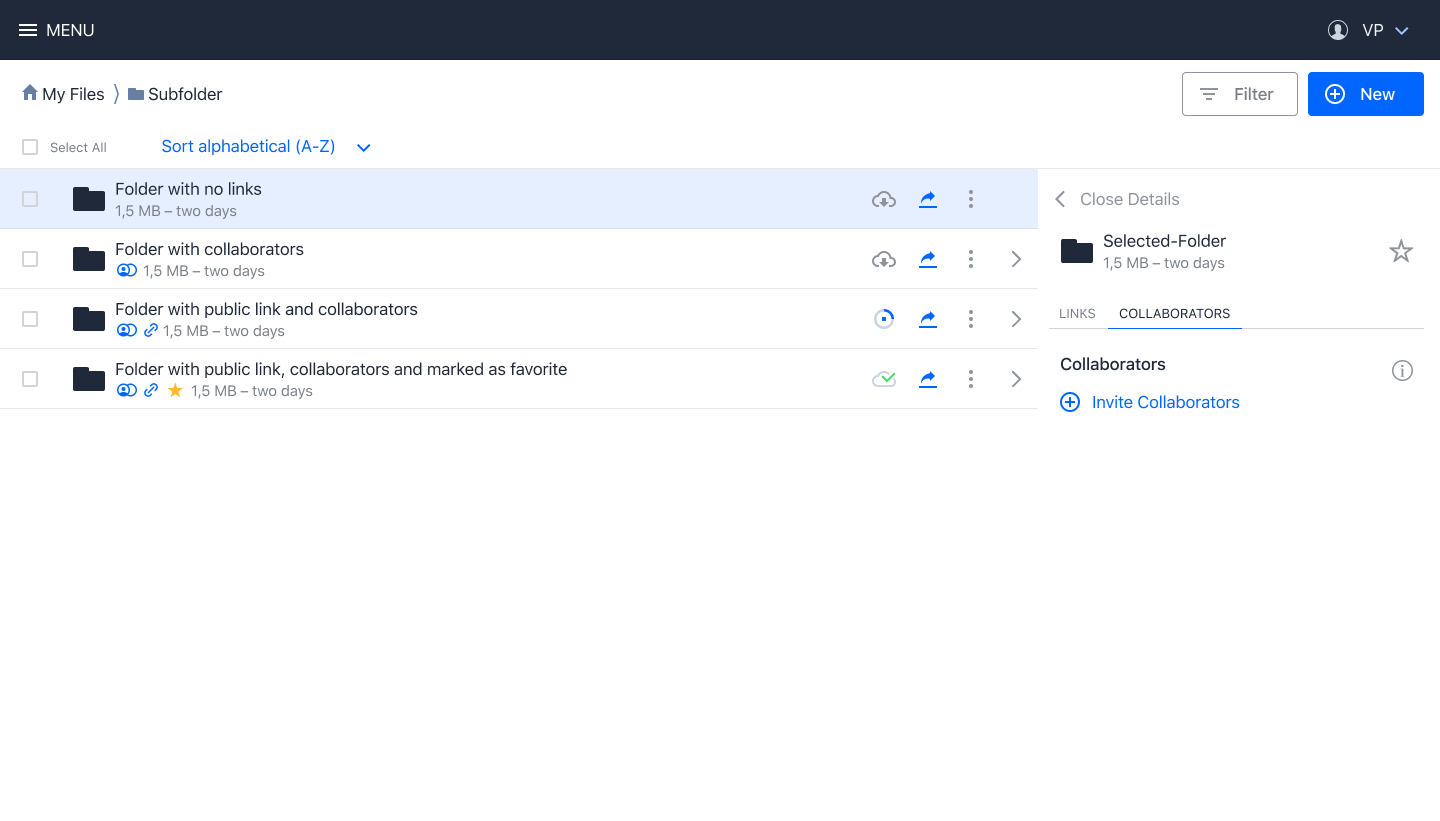Open Folder with public link and collaborators name
1440x821 pixels.
[266, 309]
